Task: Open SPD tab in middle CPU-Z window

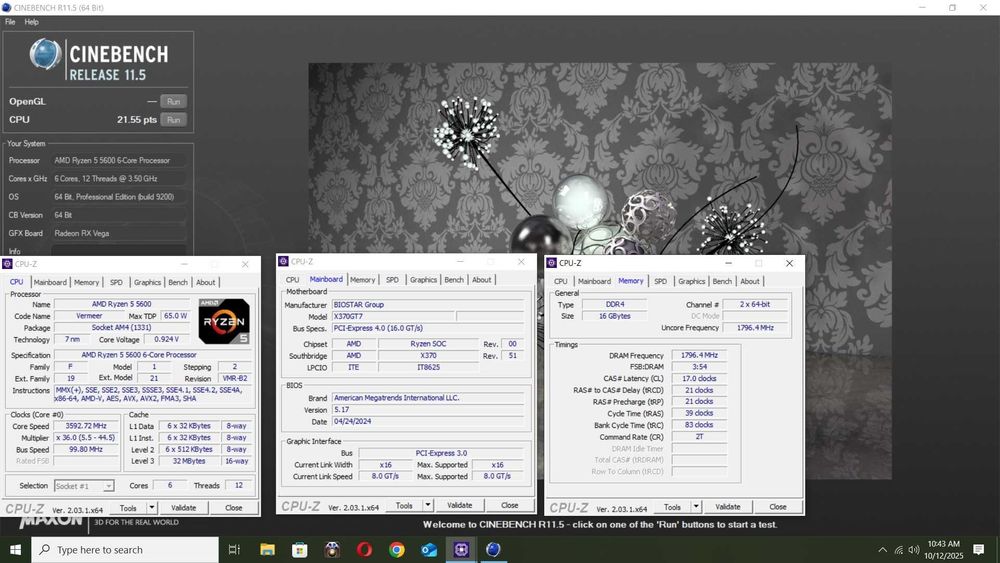Action: pos(392,279)
